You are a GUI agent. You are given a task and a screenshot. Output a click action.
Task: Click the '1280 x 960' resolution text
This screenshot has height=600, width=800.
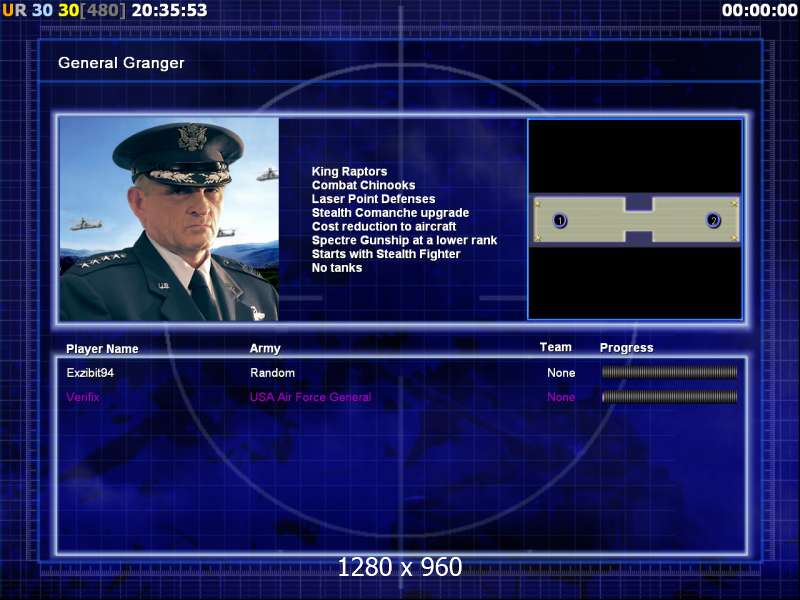(400, 567)
